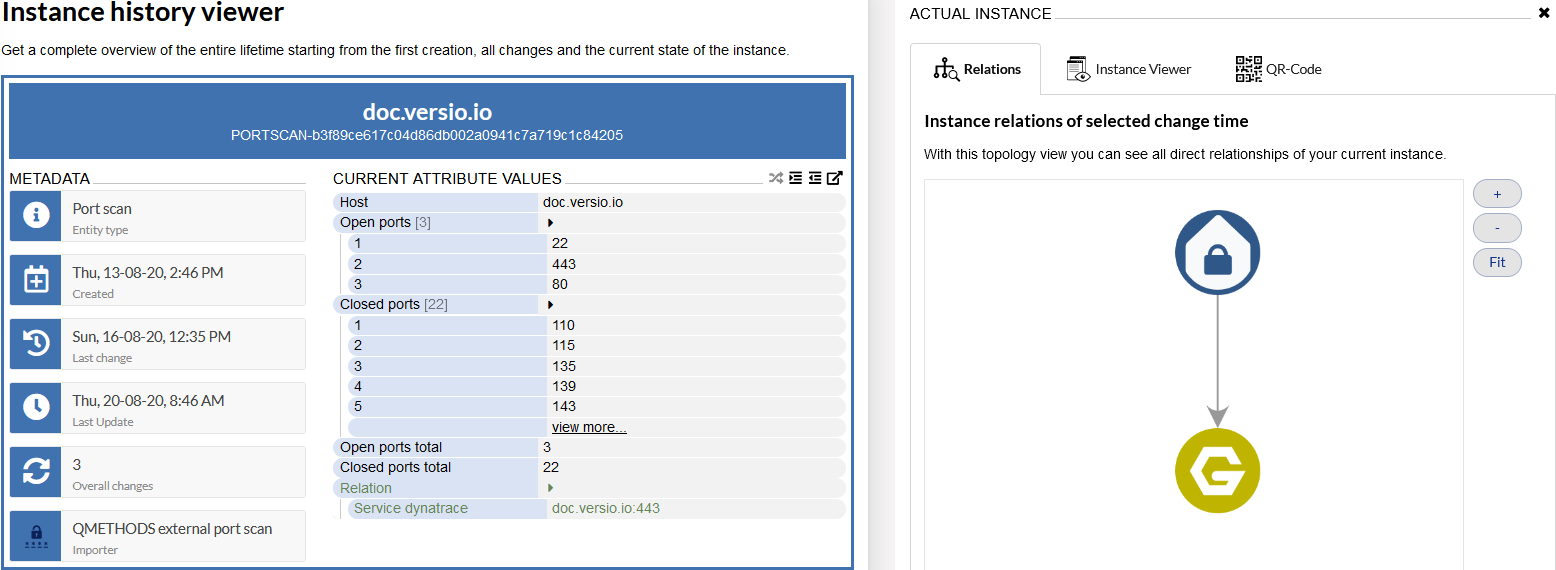Click the CURRENT ATTRIBUTE VALUES heading
The height and width of the screenshot is (570, 1556).
tap(447, 179)
